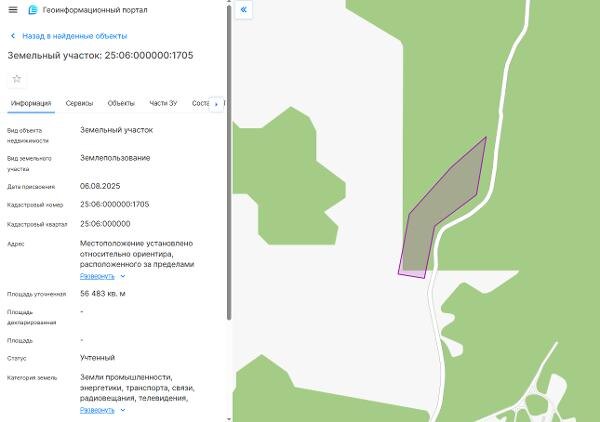Add parcel to favorites with star icon

point(16,79)
